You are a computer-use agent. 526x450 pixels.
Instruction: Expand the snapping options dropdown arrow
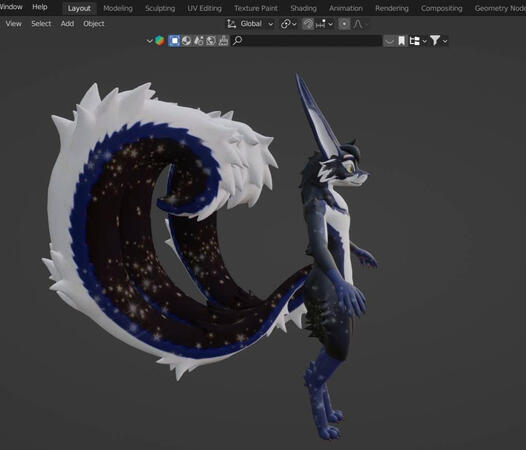coord(330,24)
